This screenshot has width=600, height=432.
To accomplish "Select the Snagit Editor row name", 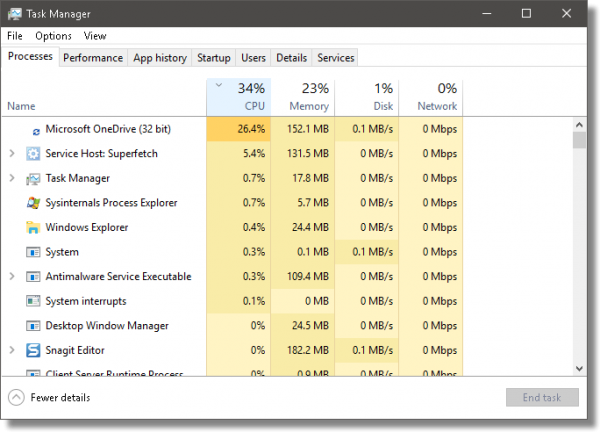I will pos(75,350).
